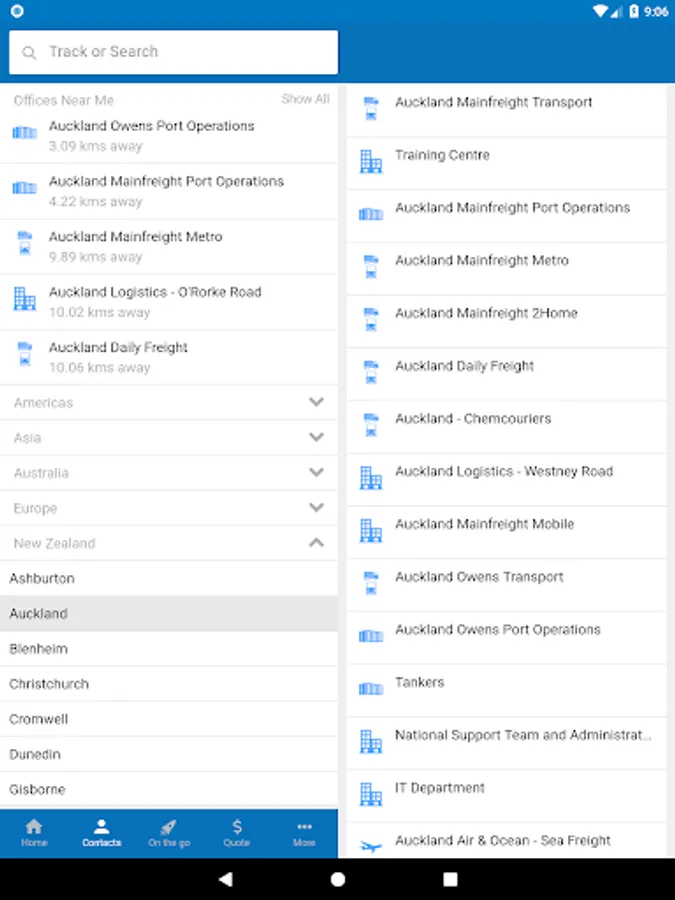Open the Quote tab

point(236,833)
